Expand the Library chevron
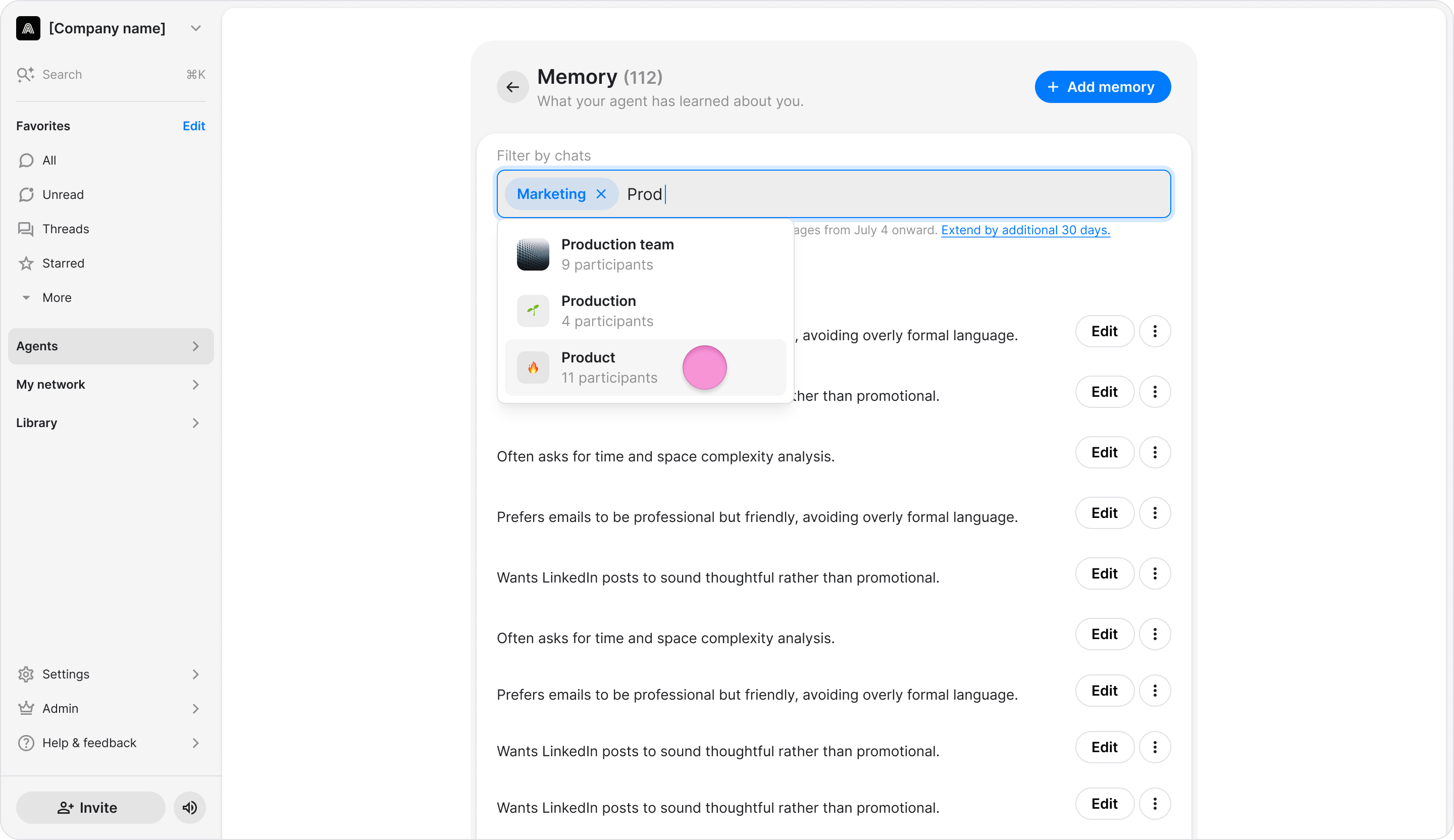Viewport: 1454px width, 840px height. point(195,423)
